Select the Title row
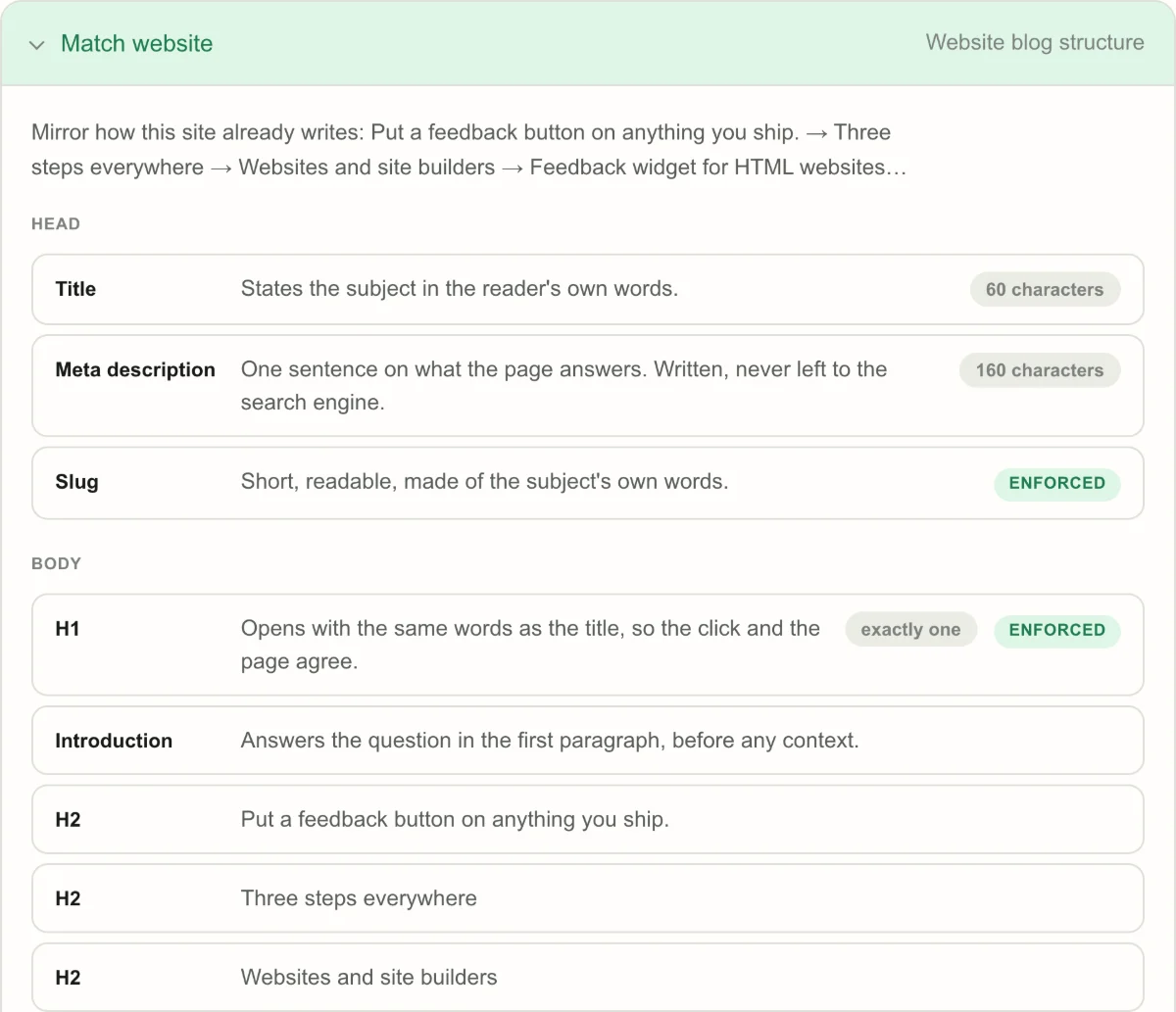 (588, 289)
